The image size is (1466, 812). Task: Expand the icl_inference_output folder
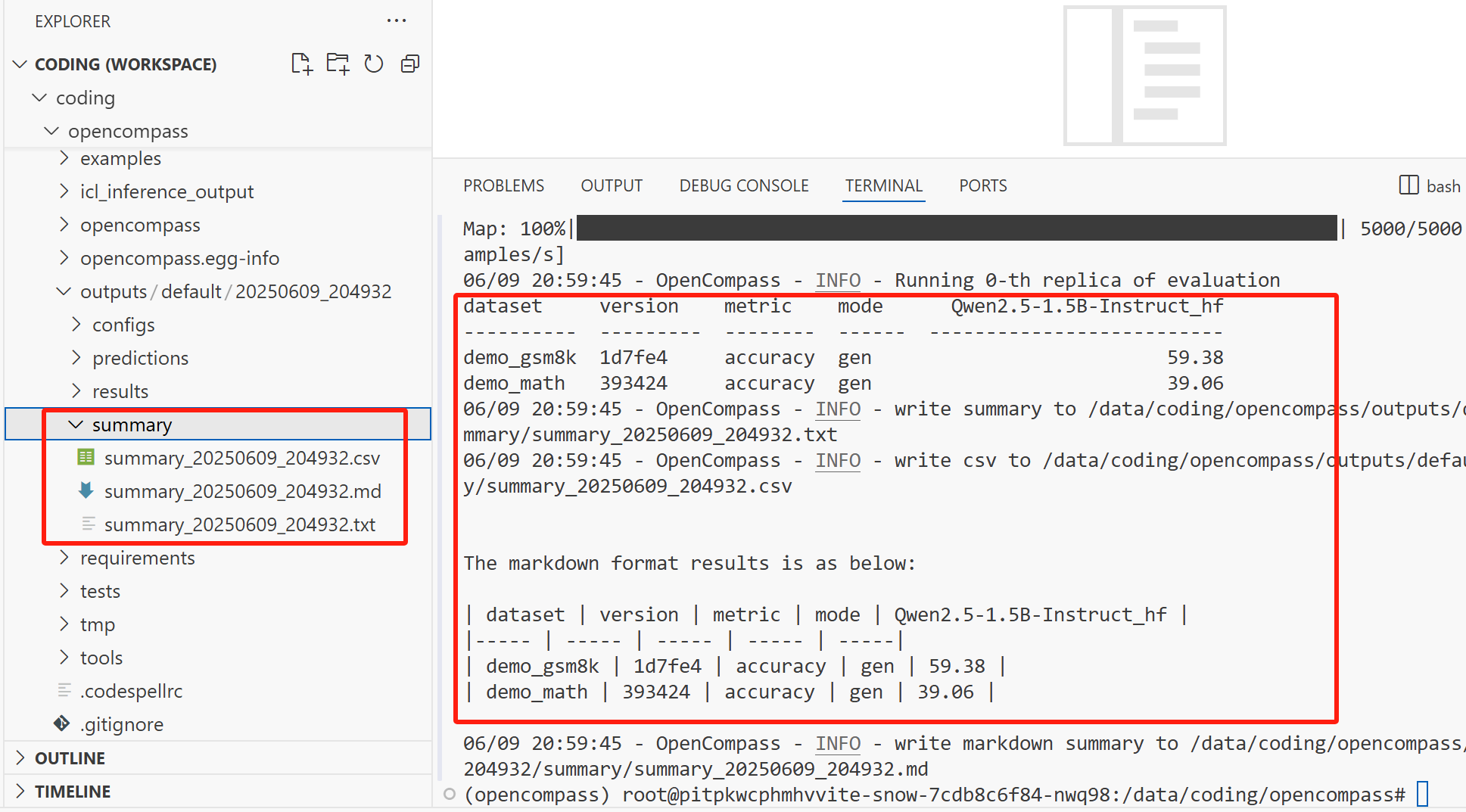click(64, 191)
